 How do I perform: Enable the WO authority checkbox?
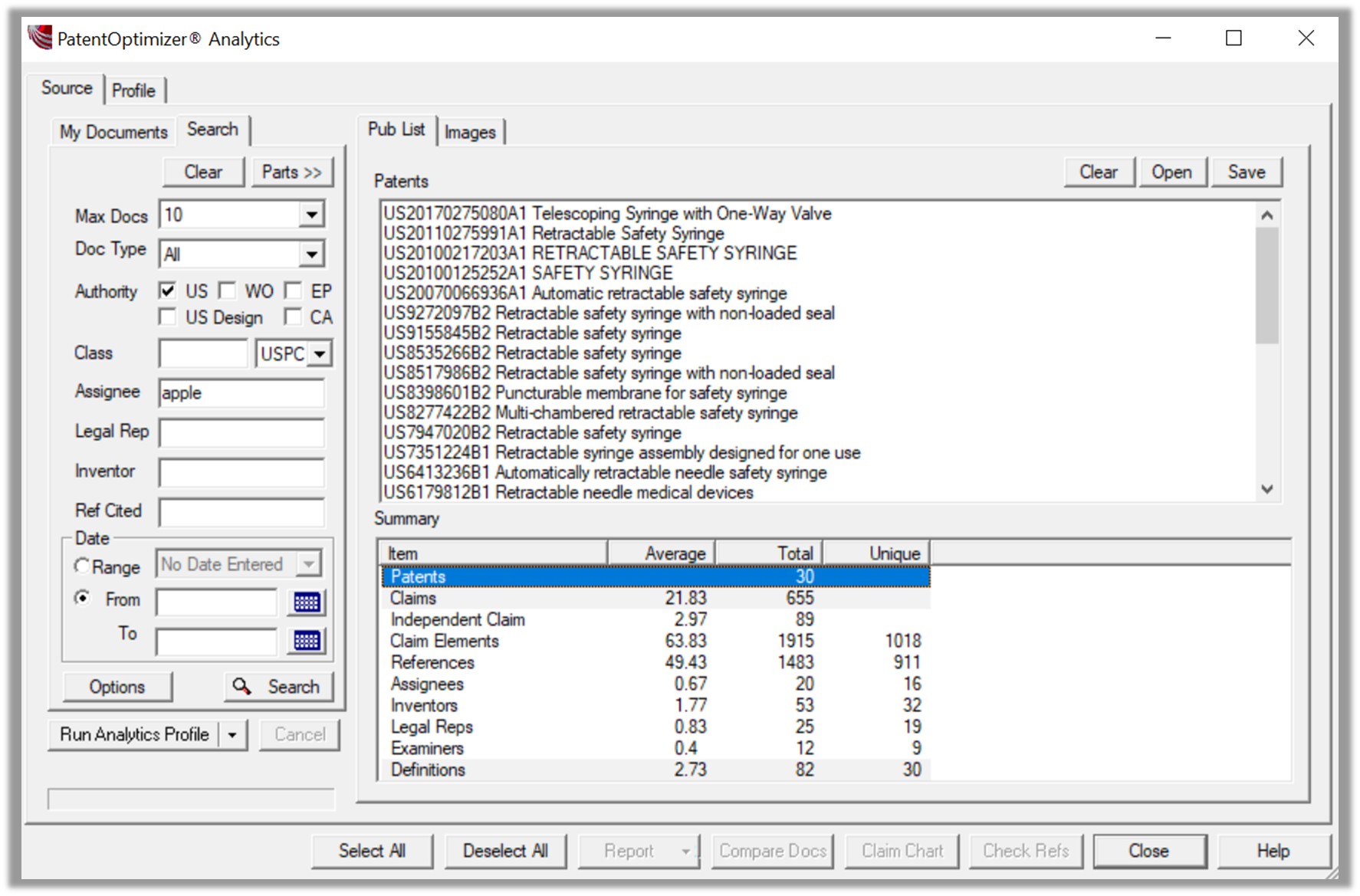coord(227,290)
